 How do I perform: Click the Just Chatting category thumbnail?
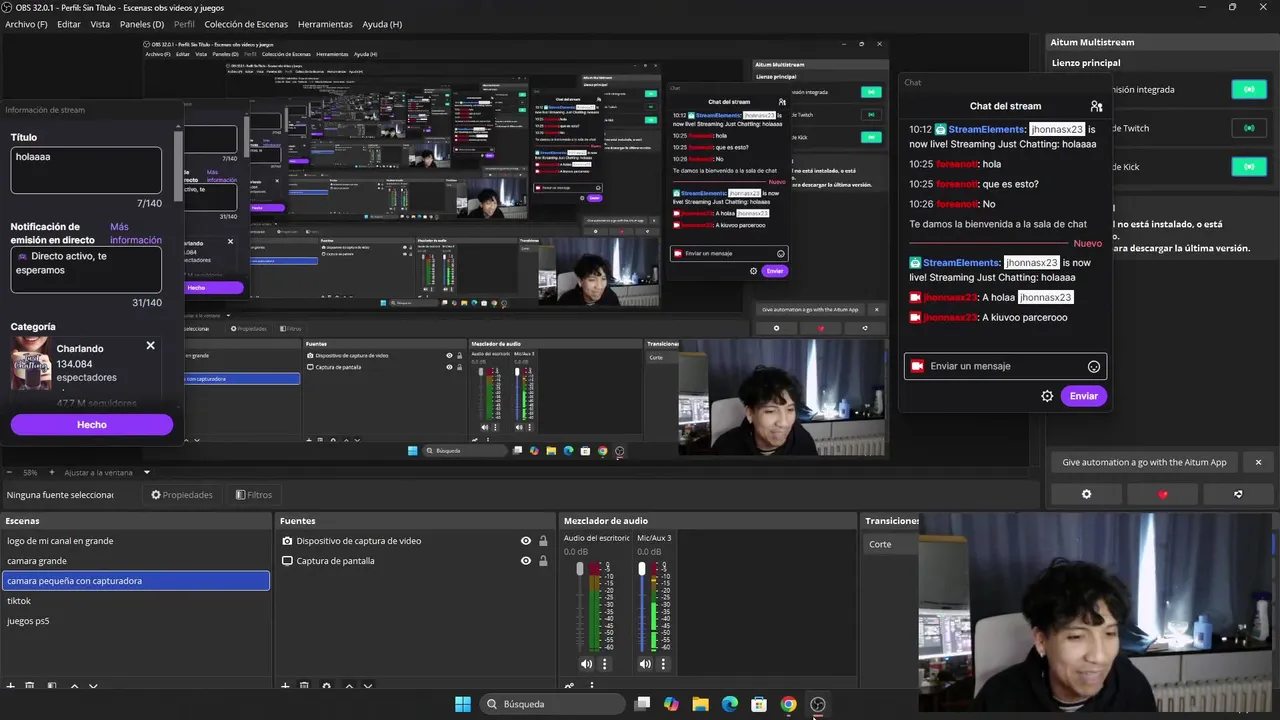31,364
